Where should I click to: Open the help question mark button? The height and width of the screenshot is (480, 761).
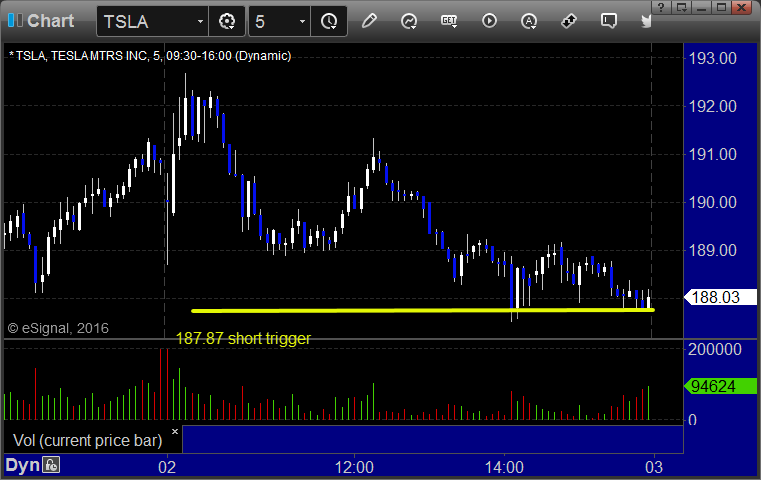pyautogui.click(x=661, y=7)
